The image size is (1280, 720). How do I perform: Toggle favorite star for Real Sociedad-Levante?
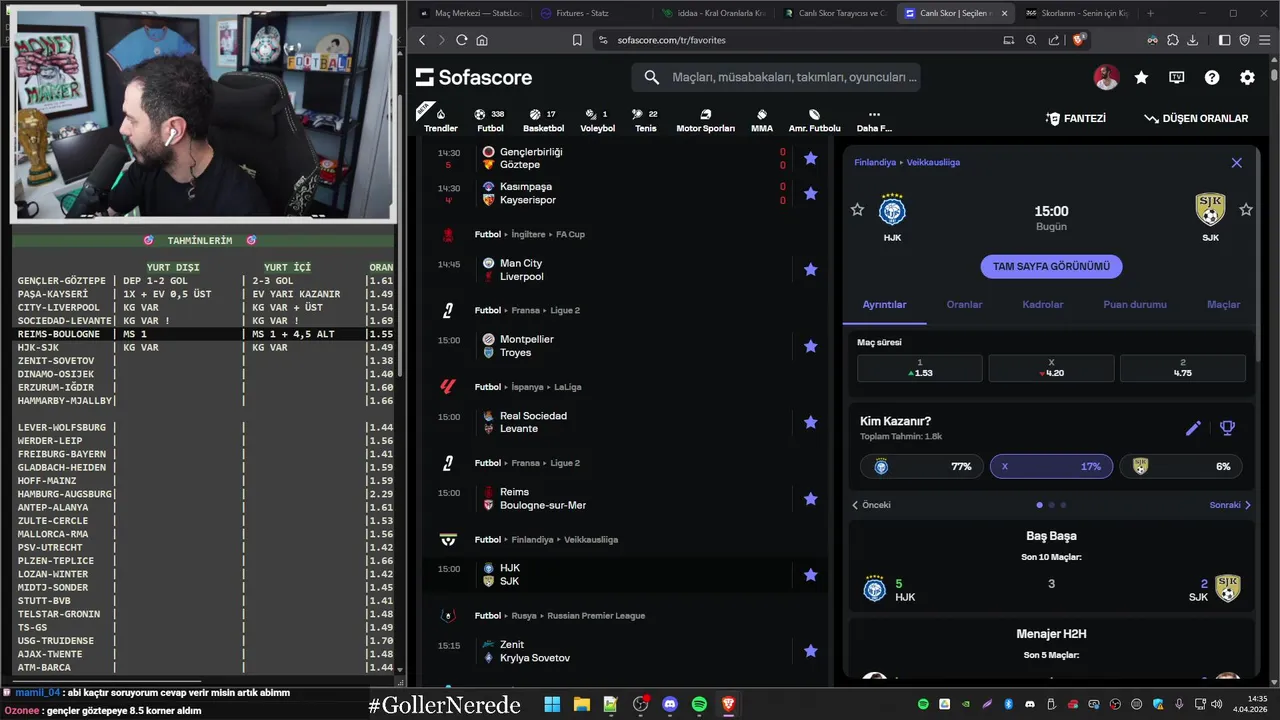point(811,422)
